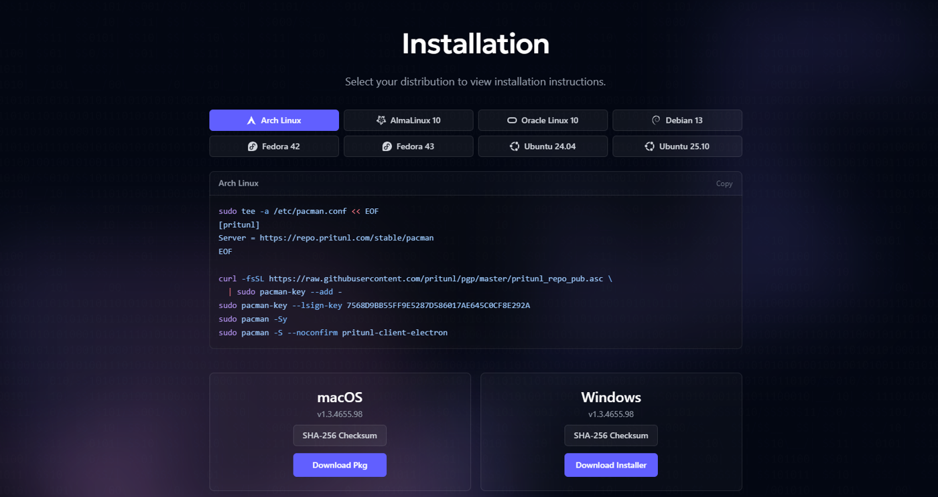Screen dimensions: 938x497
Task: Select the Arch Linux distribution tab
Action: (x=274, y=120)
